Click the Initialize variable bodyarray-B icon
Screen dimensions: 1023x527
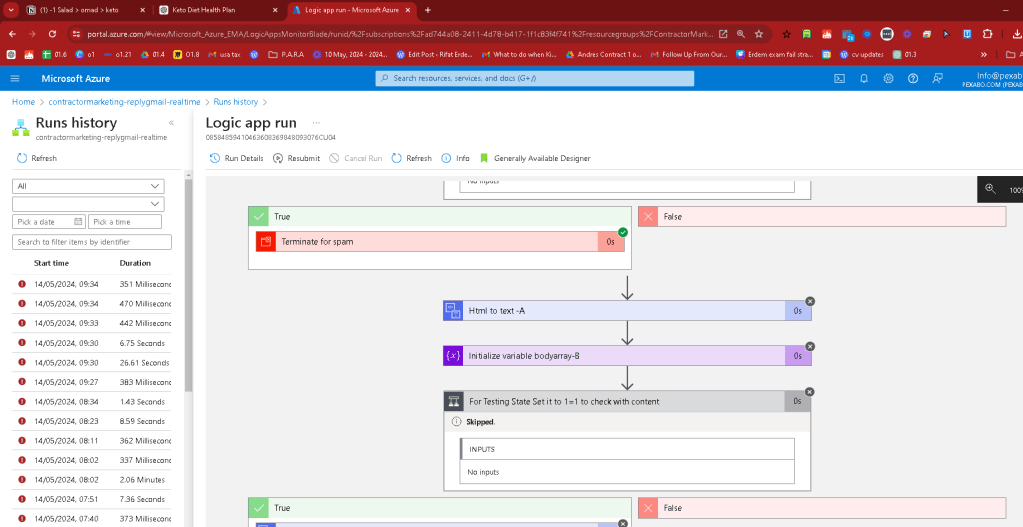click(x=453, y=356)
